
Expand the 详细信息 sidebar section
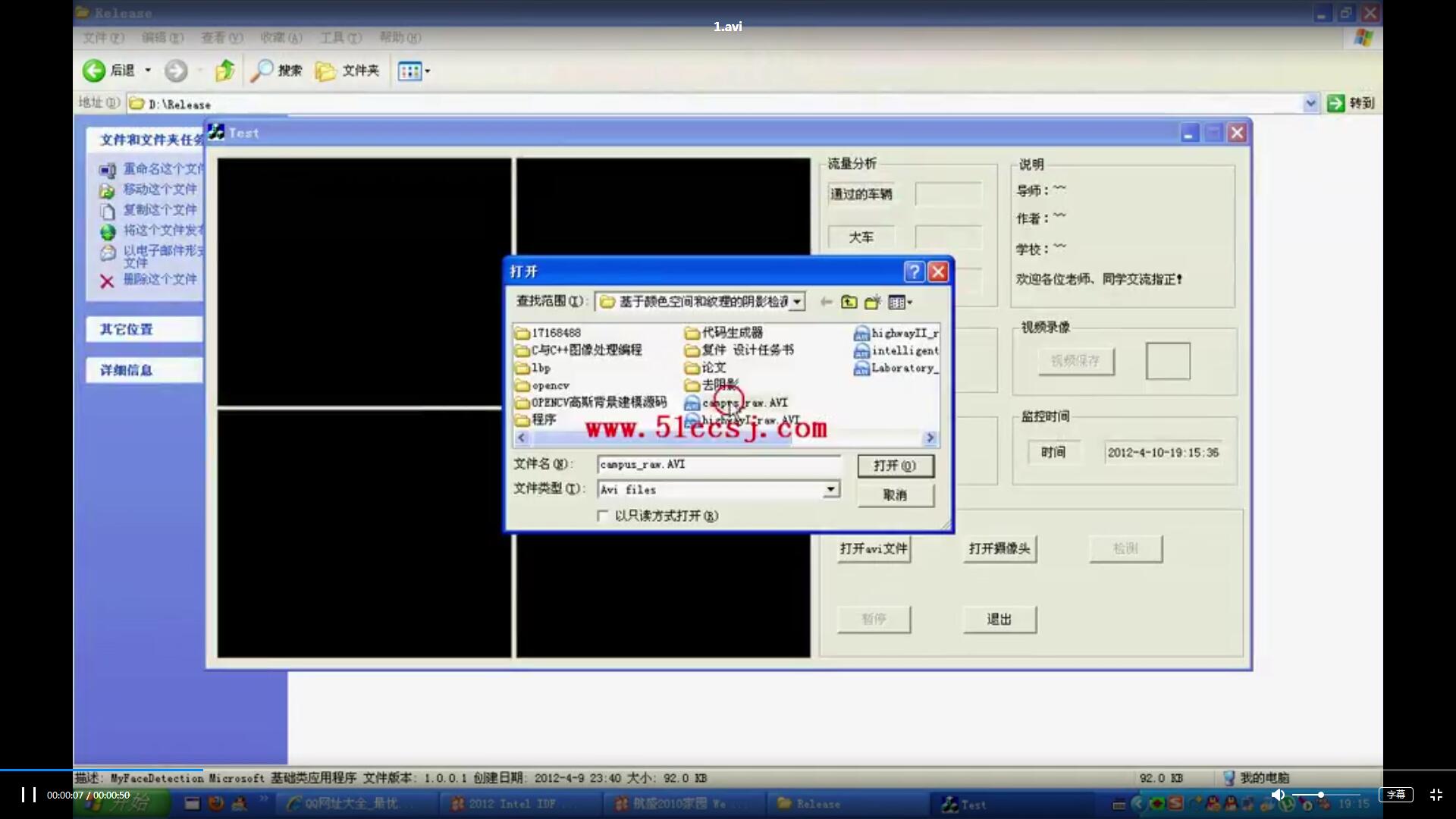(x=144, y=370)
